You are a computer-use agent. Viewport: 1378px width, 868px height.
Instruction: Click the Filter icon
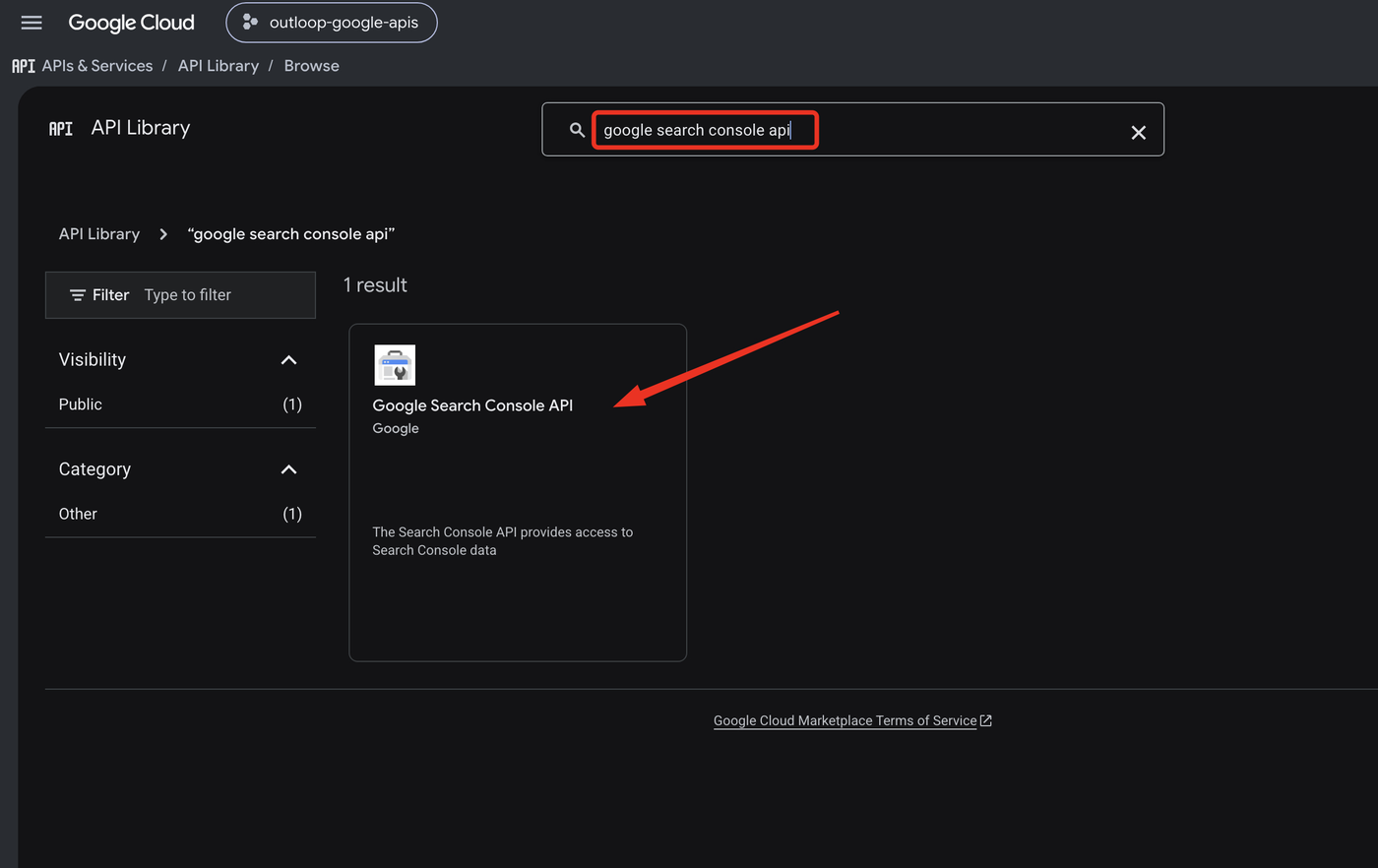point(78,295)
